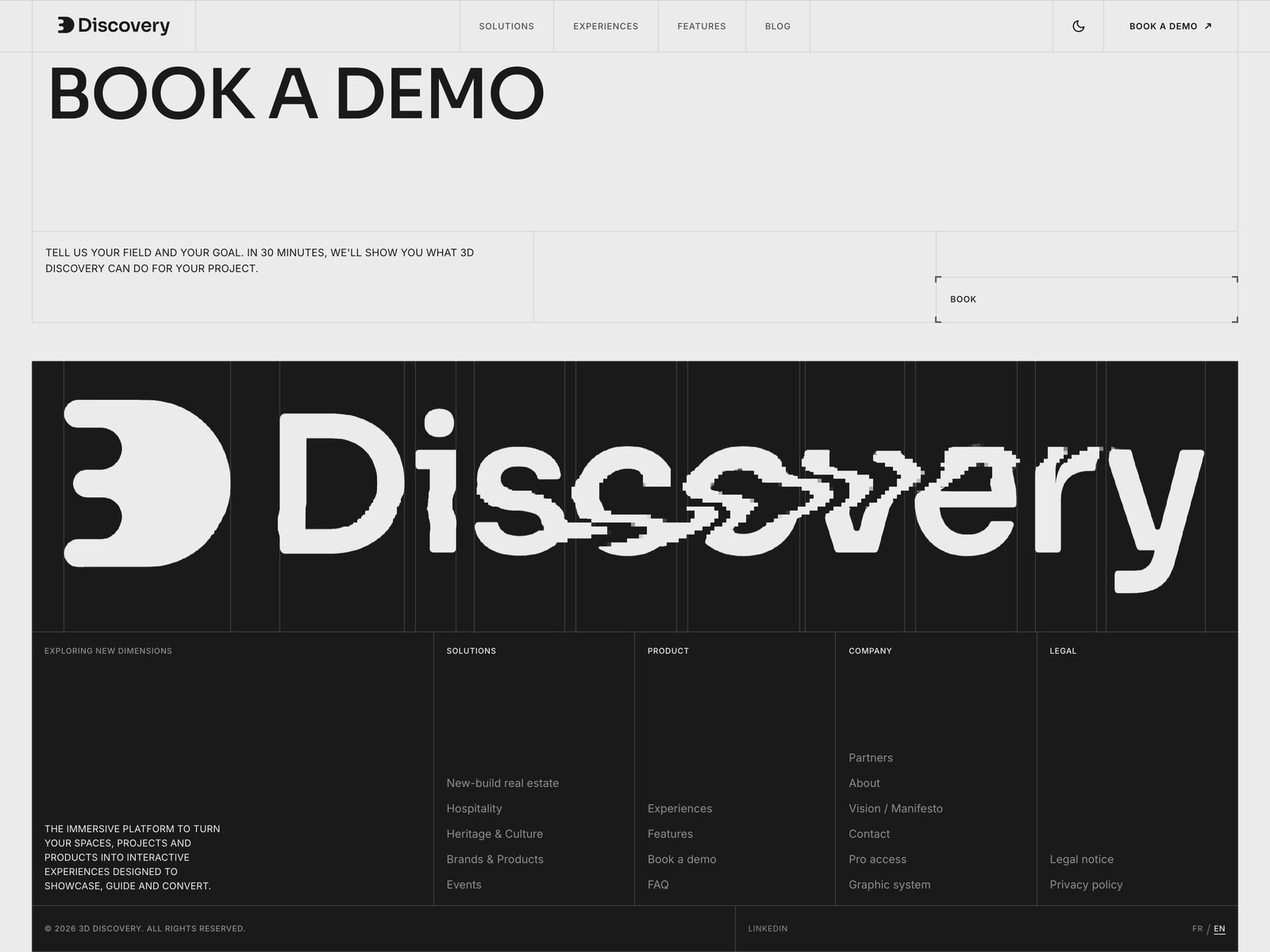
Task: Select the EN language option
Action: coord(1219,928)
